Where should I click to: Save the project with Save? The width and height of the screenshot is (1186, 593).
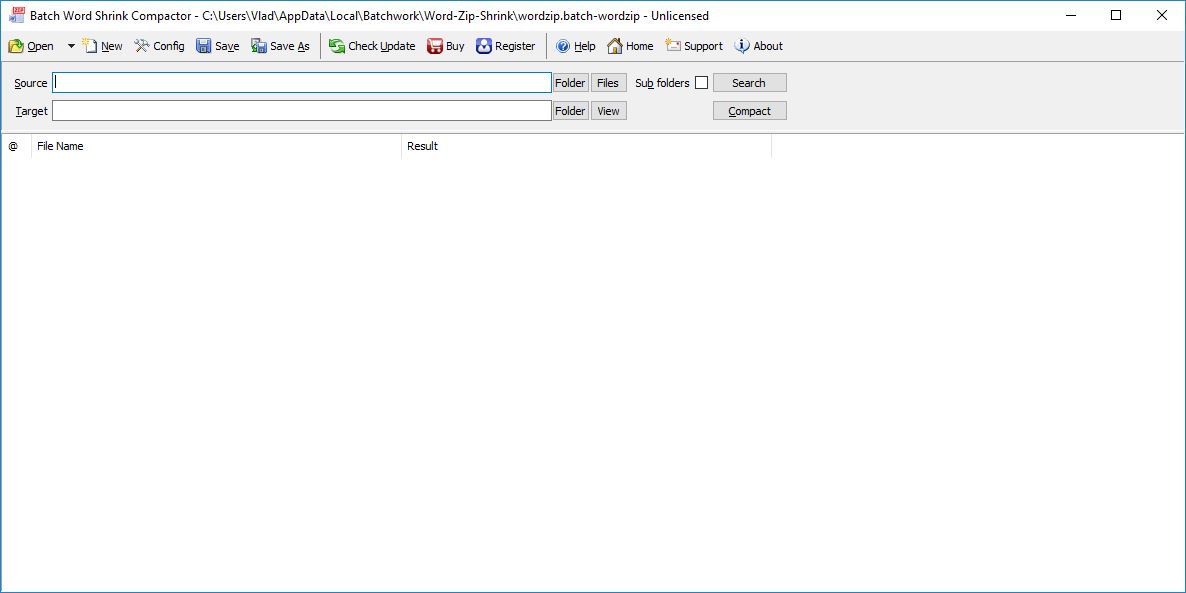218,46
